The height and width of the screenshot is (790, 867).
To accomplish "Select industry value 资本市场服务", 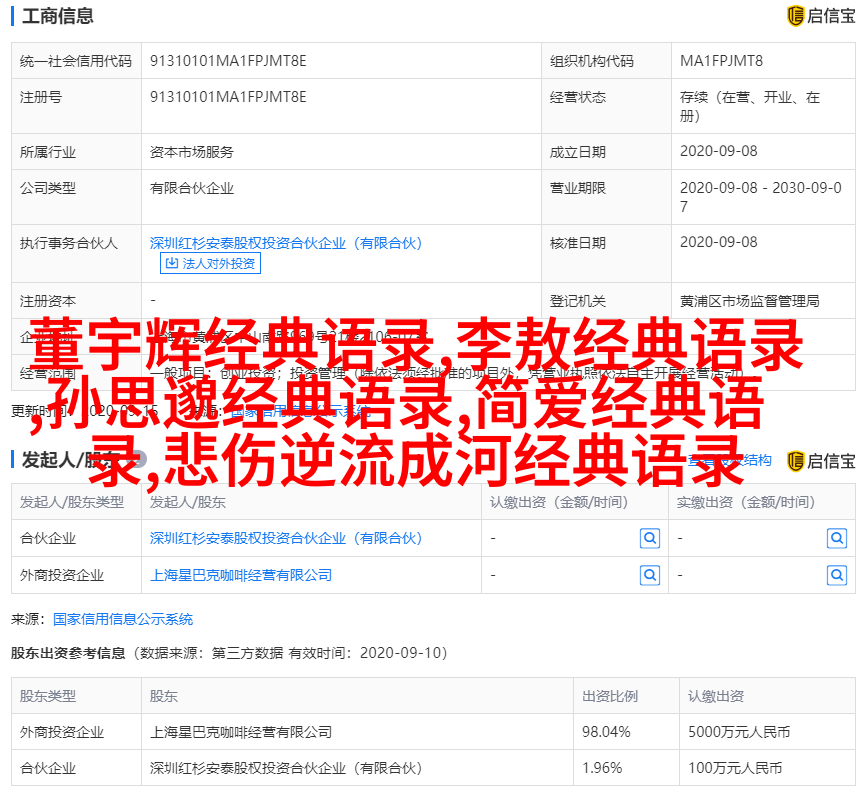I will tap(192, 152).
